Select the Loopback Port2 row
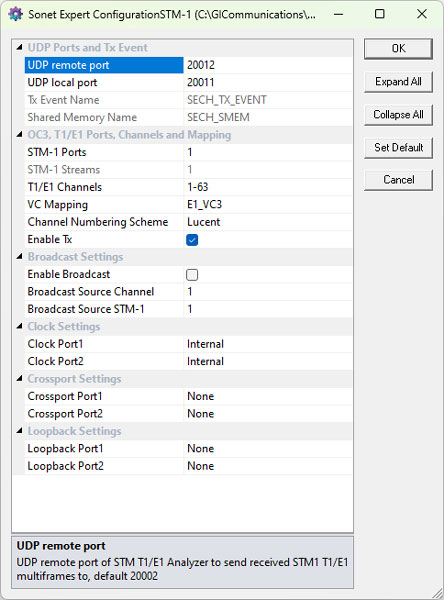444x600 pixels. pyautogui.click(x=188, y=466)
